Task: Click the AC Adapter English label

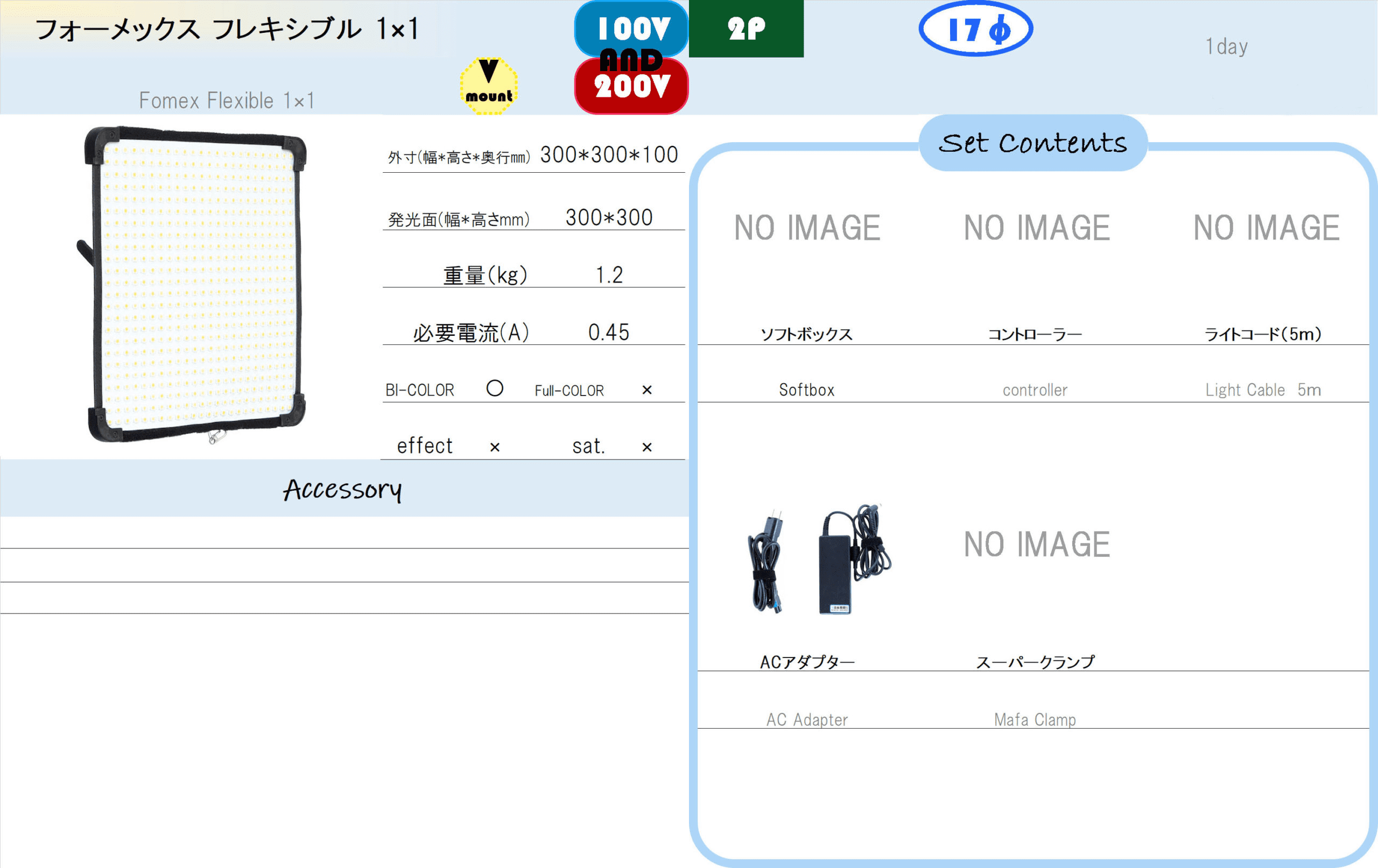Action: click(x=807, y=720)
